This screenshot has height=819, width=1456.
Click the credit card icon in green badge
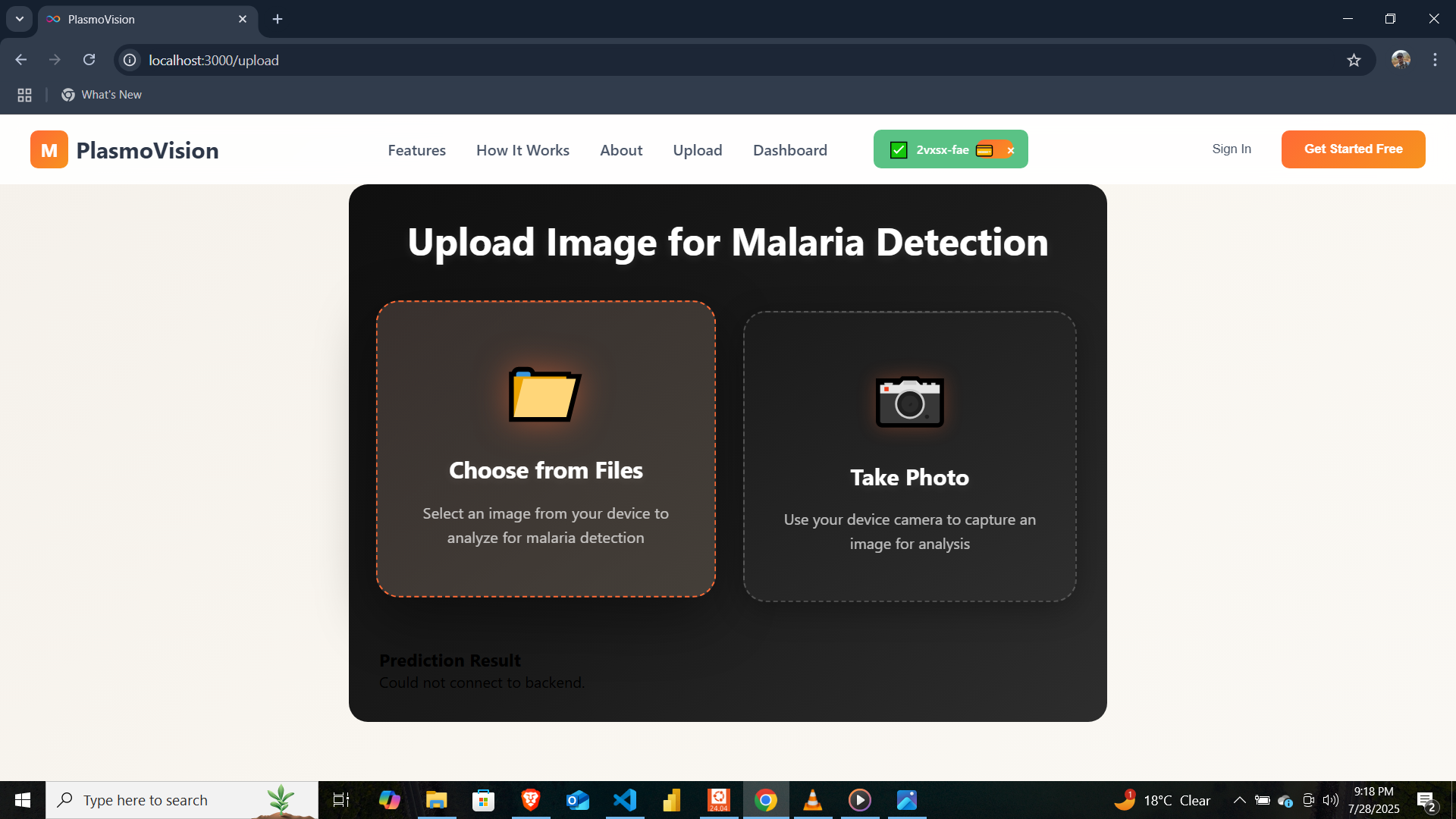coord(984,150)
